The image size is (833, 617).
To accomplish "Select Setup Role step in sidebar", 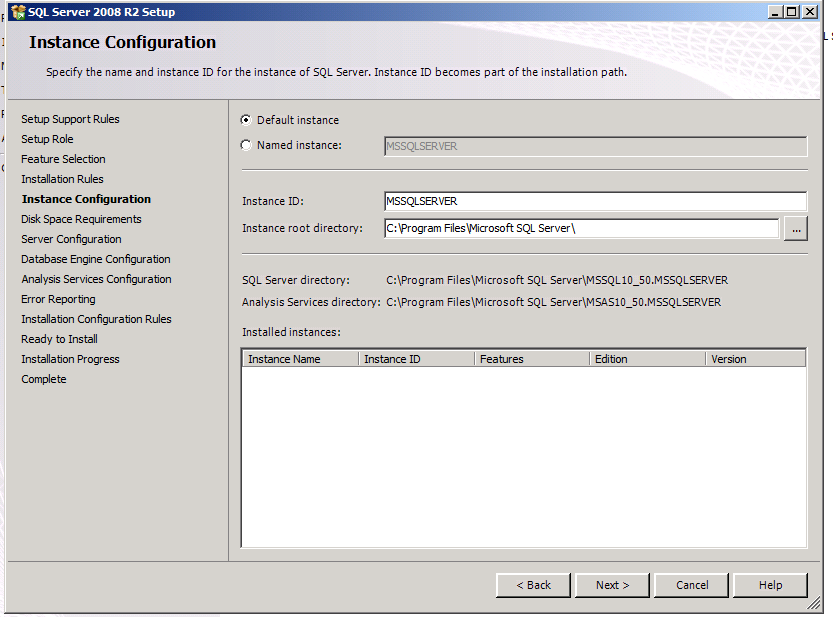I will 47,139.
